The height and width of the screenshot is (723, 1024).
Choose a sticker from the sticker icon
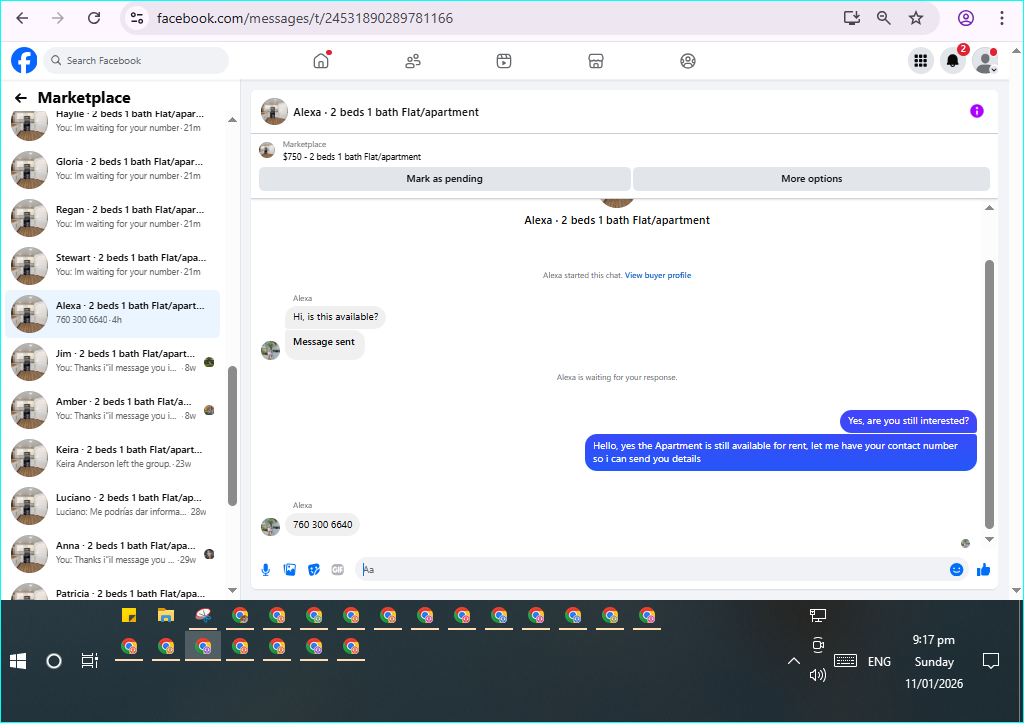tap(314, 570)
